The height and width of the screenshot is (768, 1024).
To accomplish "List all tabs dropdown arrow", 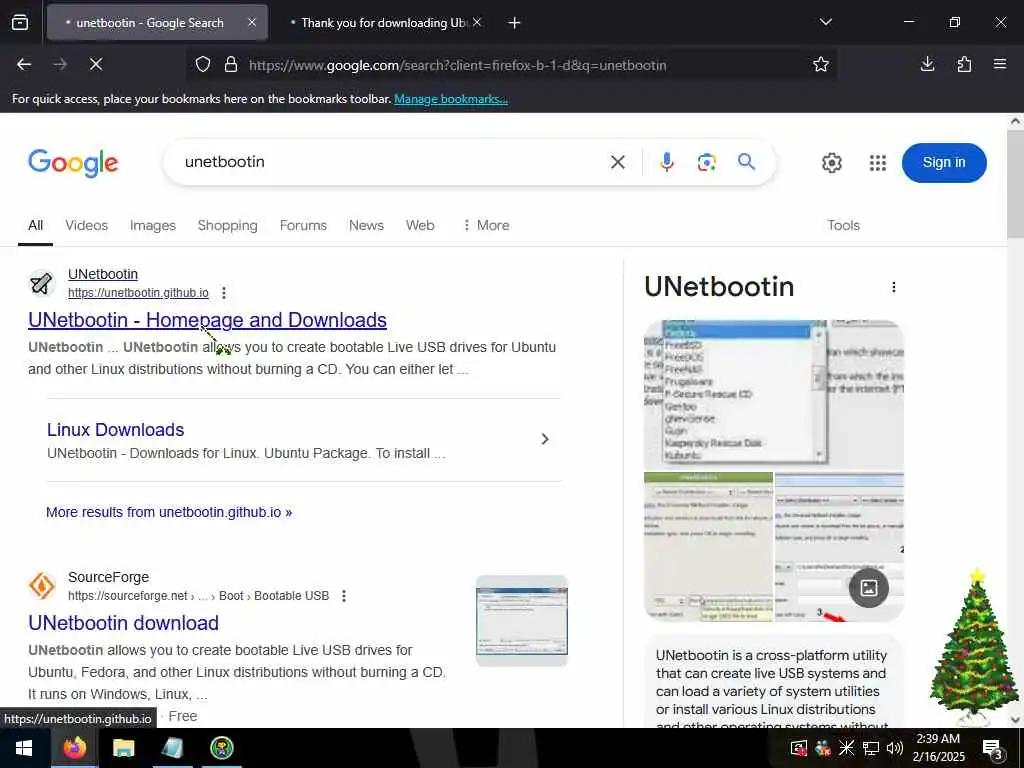I will pos(825,22).
